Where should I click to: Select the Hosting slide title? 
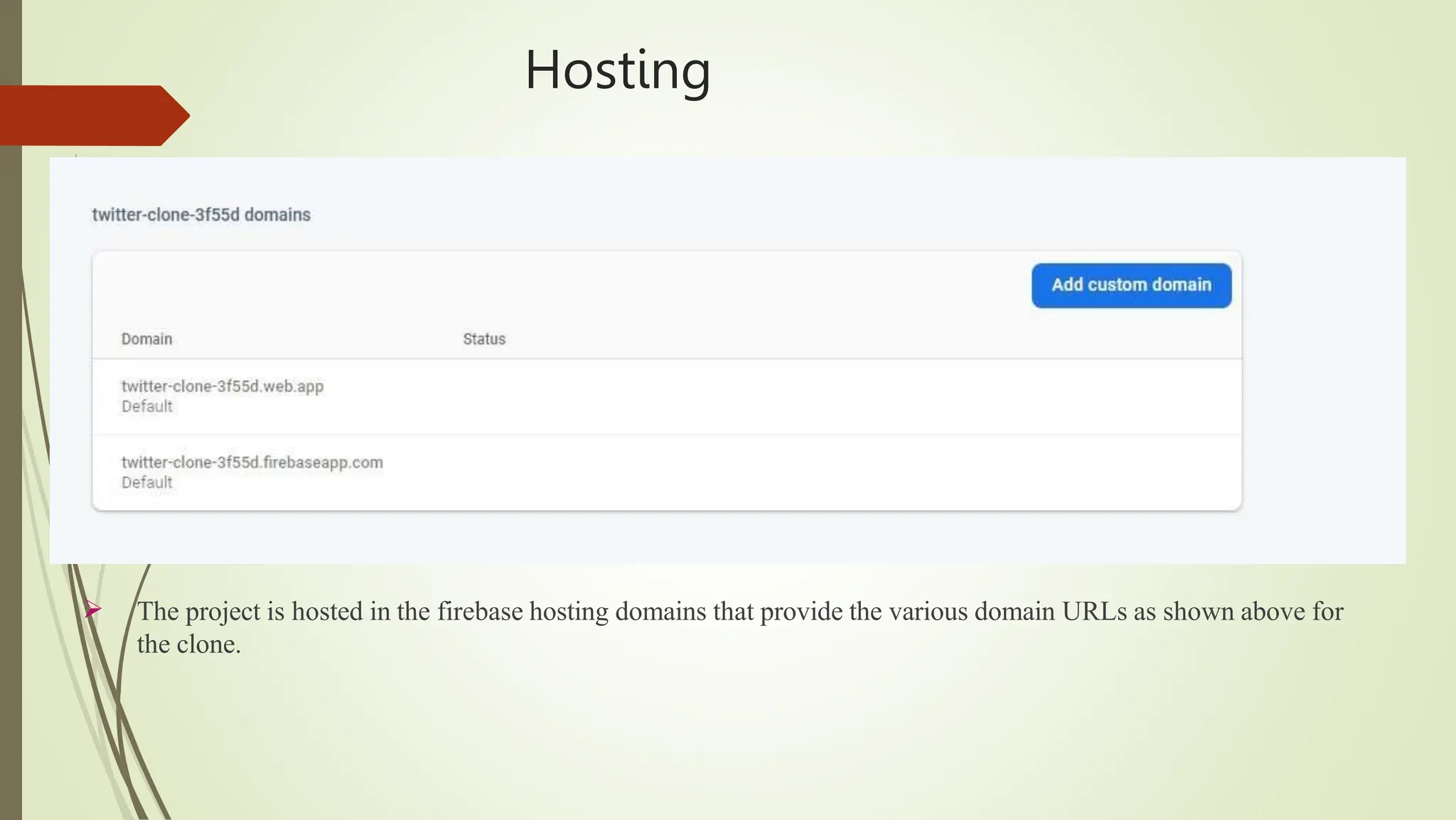[617, 70]
